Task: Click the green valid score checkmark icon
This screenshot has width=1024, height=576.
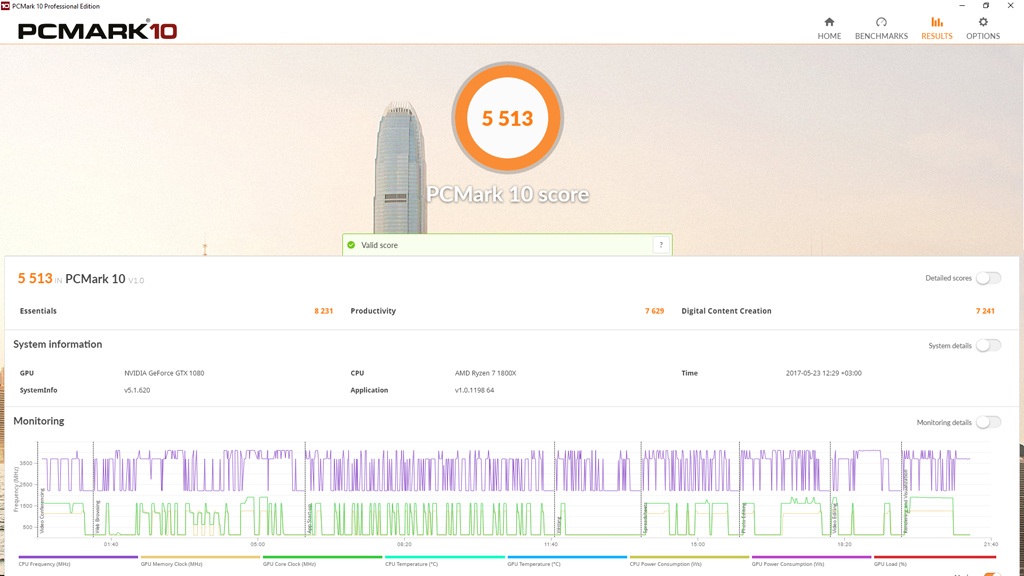Action: pyautogui.click(x=351, y=245)
